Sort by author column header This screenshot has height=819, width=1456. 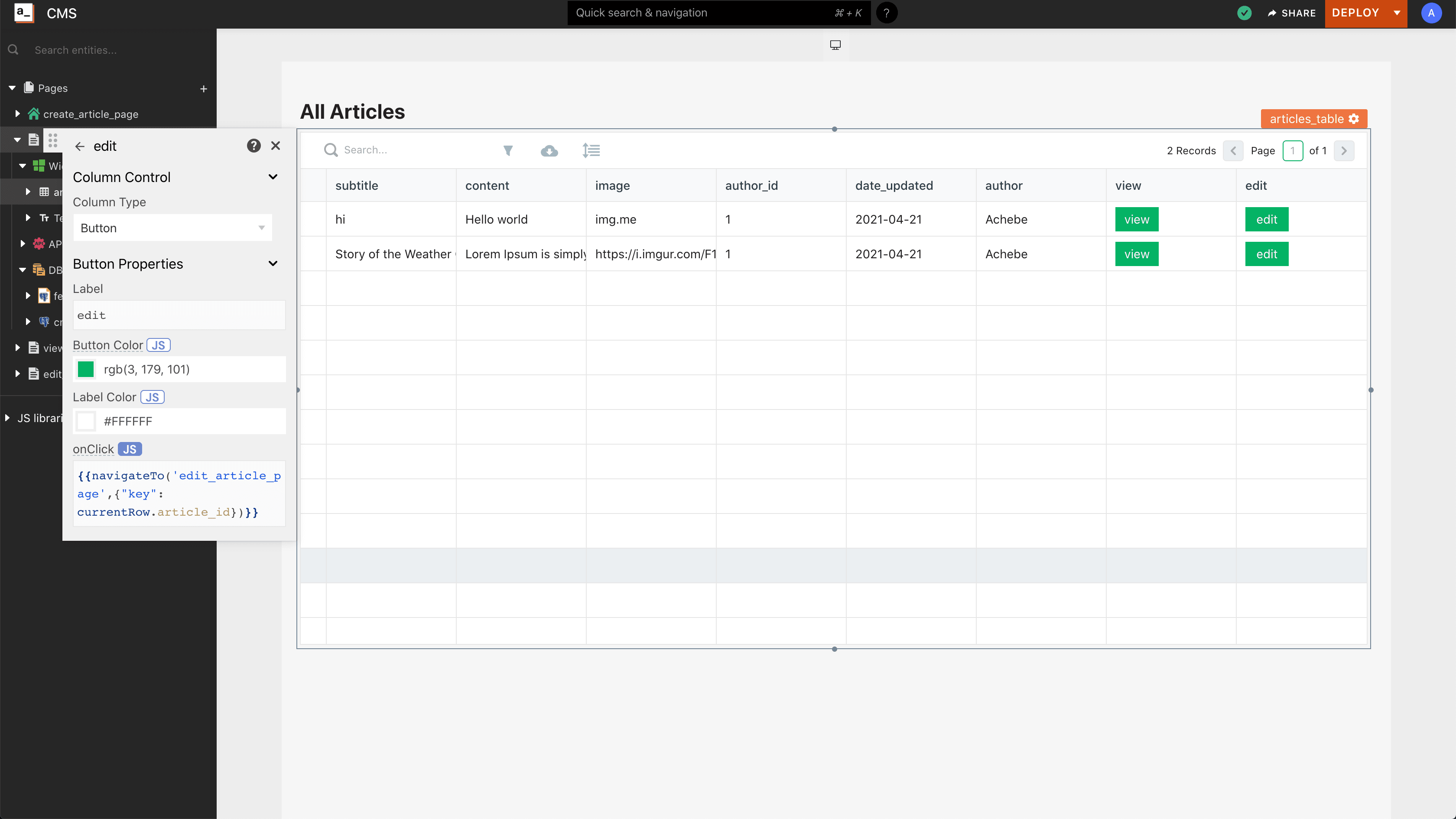click(x=1041, y=185)
